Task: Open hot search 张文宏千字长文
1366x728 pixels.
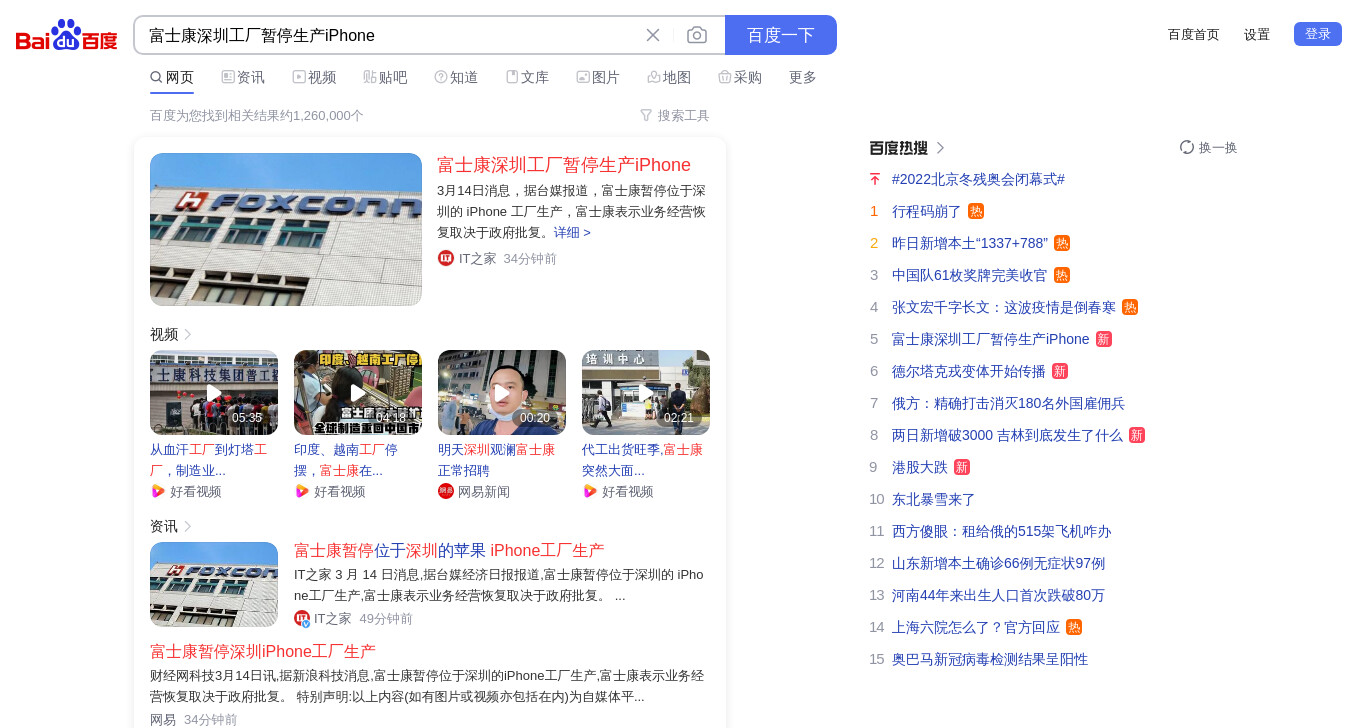Action: tap(1004, 307)
